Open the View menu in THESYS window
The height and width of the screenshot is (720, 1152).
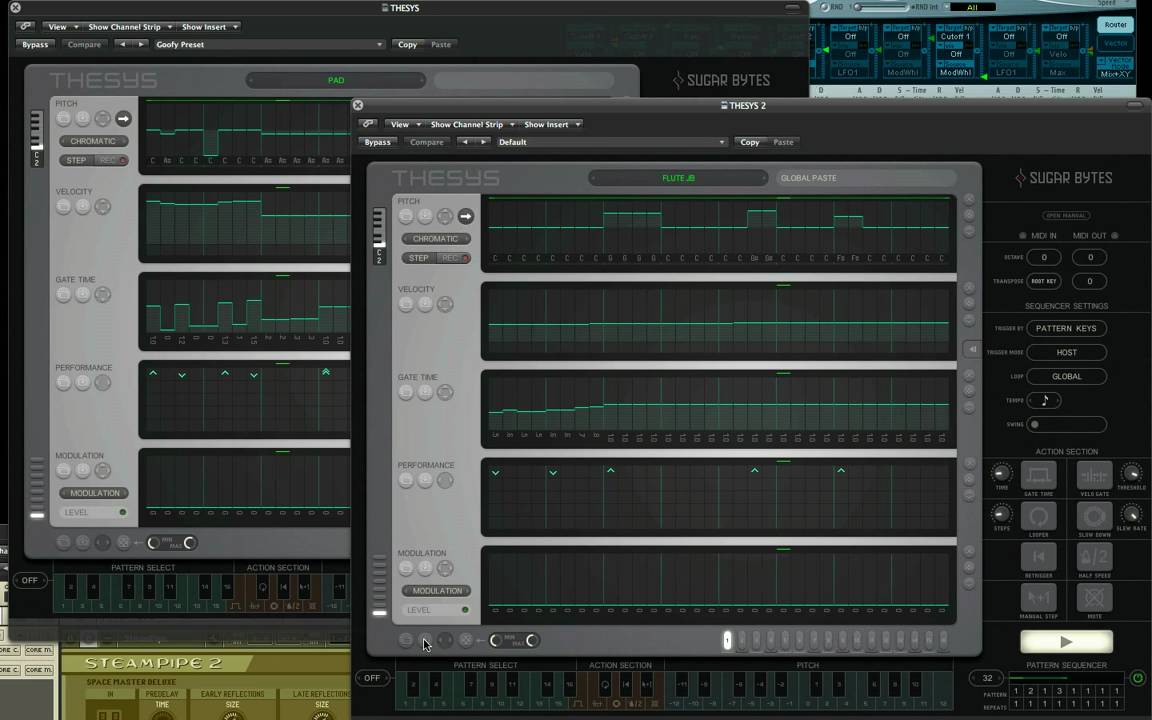[62, 26]
